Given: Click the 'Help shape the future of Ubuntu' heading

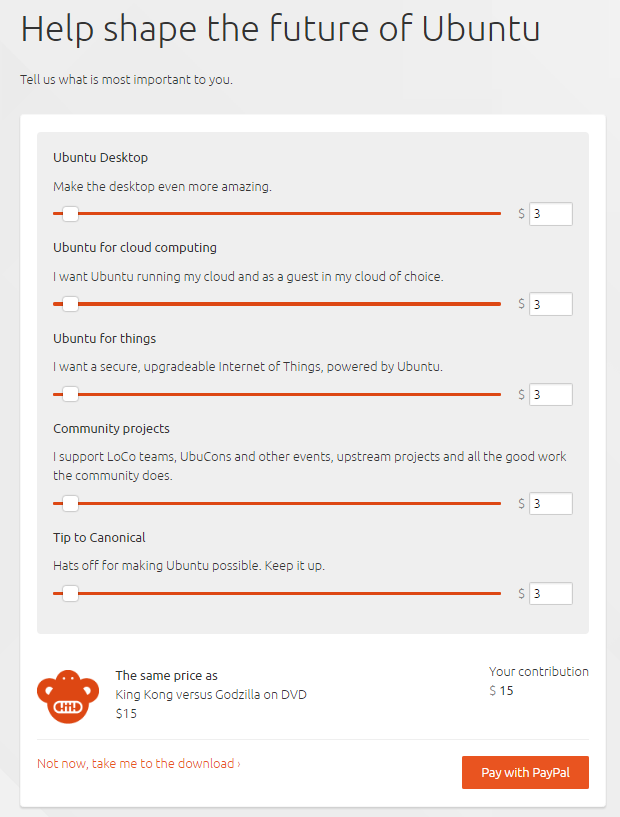Looking at the screenshot, I should click(280, 29).
